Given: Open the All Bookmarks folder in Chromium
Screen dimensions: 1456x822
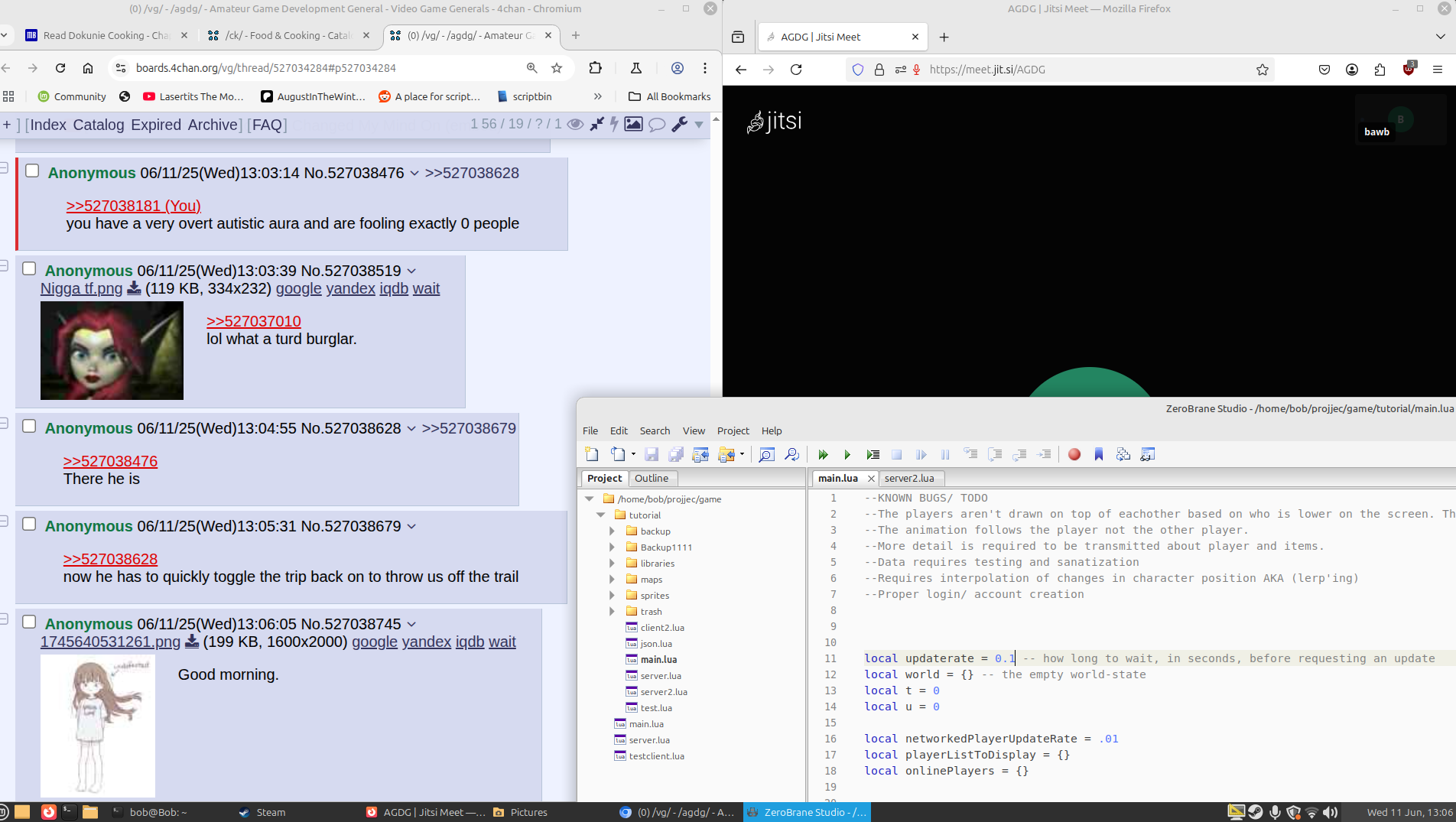Looking at the screenshot, I should [670, 96].
